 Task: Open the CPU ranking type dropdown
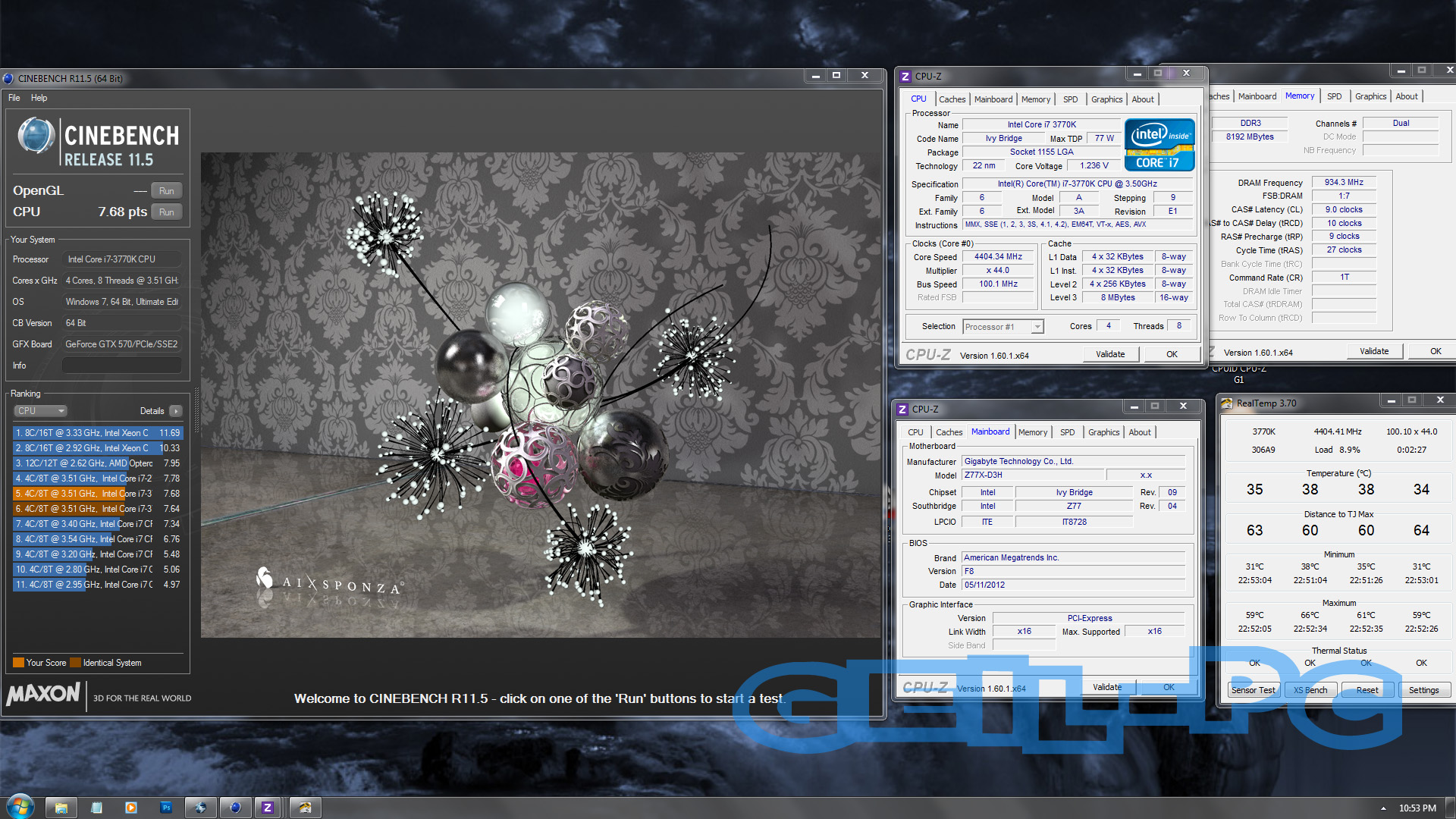[x=41, y=411]
